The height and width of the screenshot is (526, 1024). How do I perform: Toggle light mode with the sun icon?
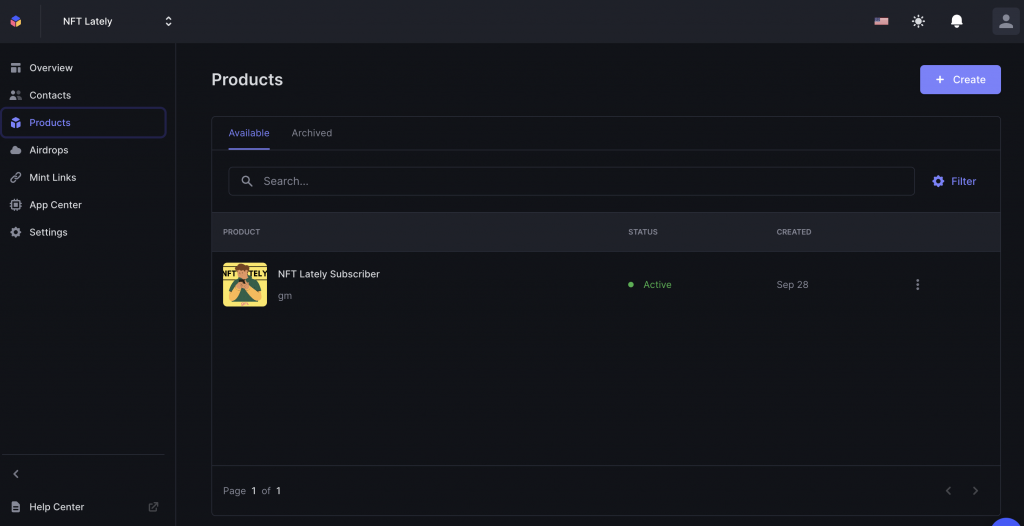(x=918, y=22)
